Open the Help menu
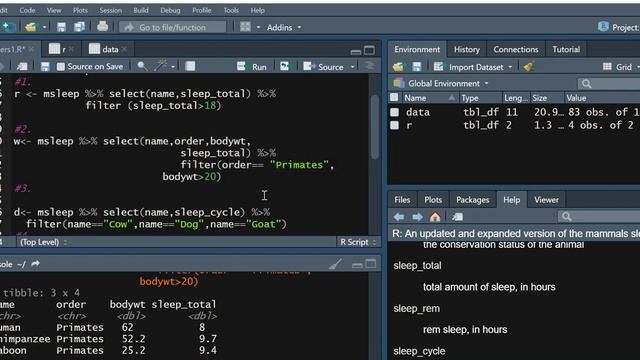 click(258, 10)
